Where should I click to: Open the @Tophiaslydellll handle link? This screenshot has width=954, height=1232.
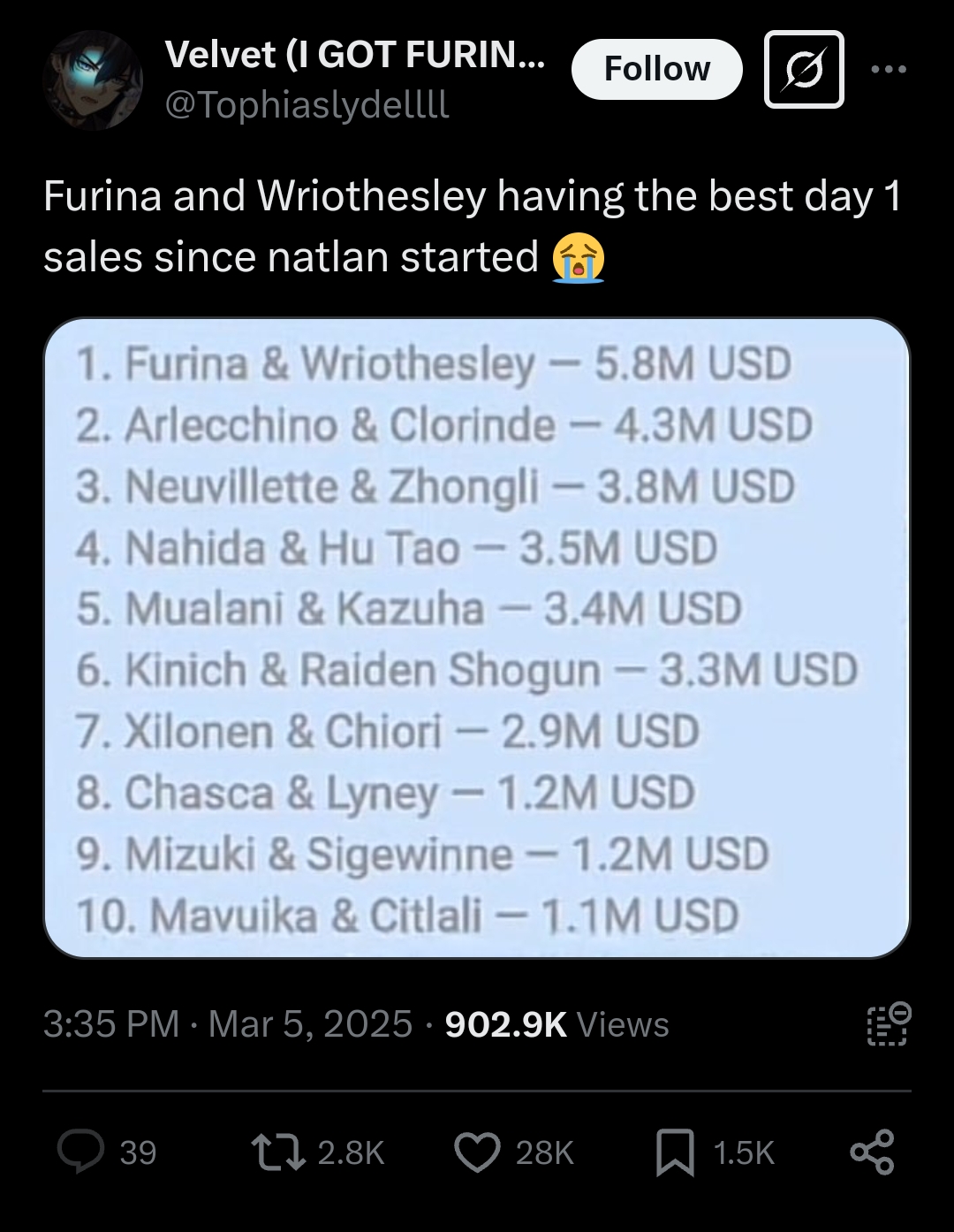[307, 105]
